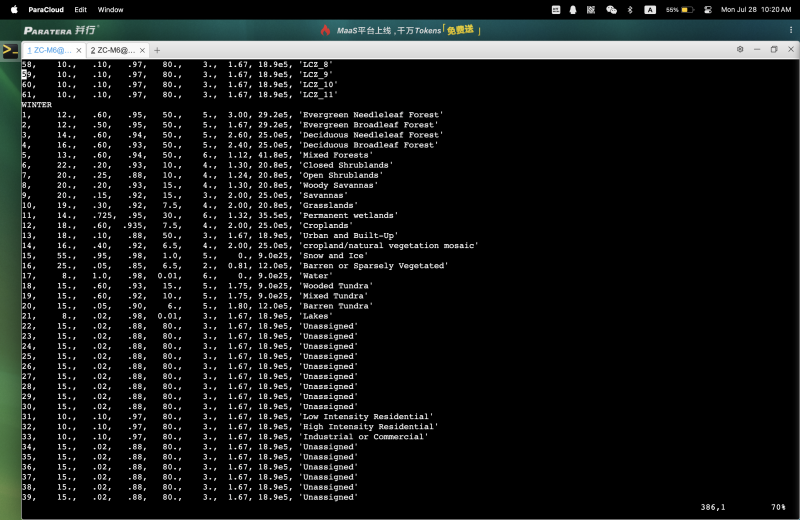
Task: Switch to the first ZC-M6 tab
Action: point(48,50)
